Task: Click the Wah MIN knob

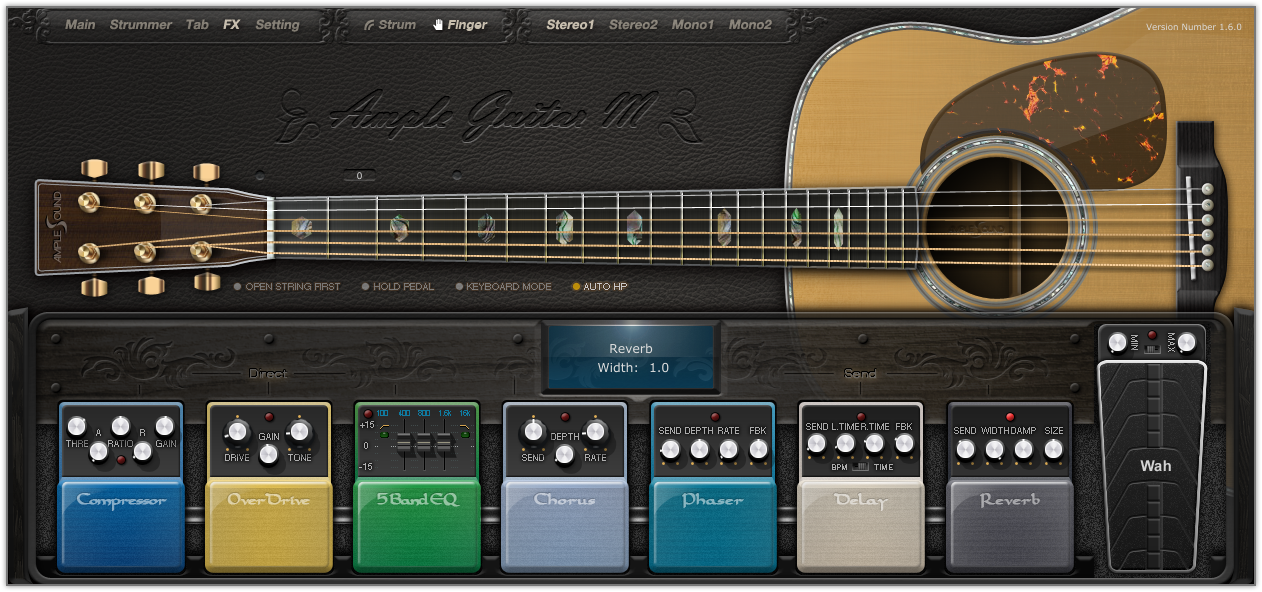Action: tap(1117, 343)
